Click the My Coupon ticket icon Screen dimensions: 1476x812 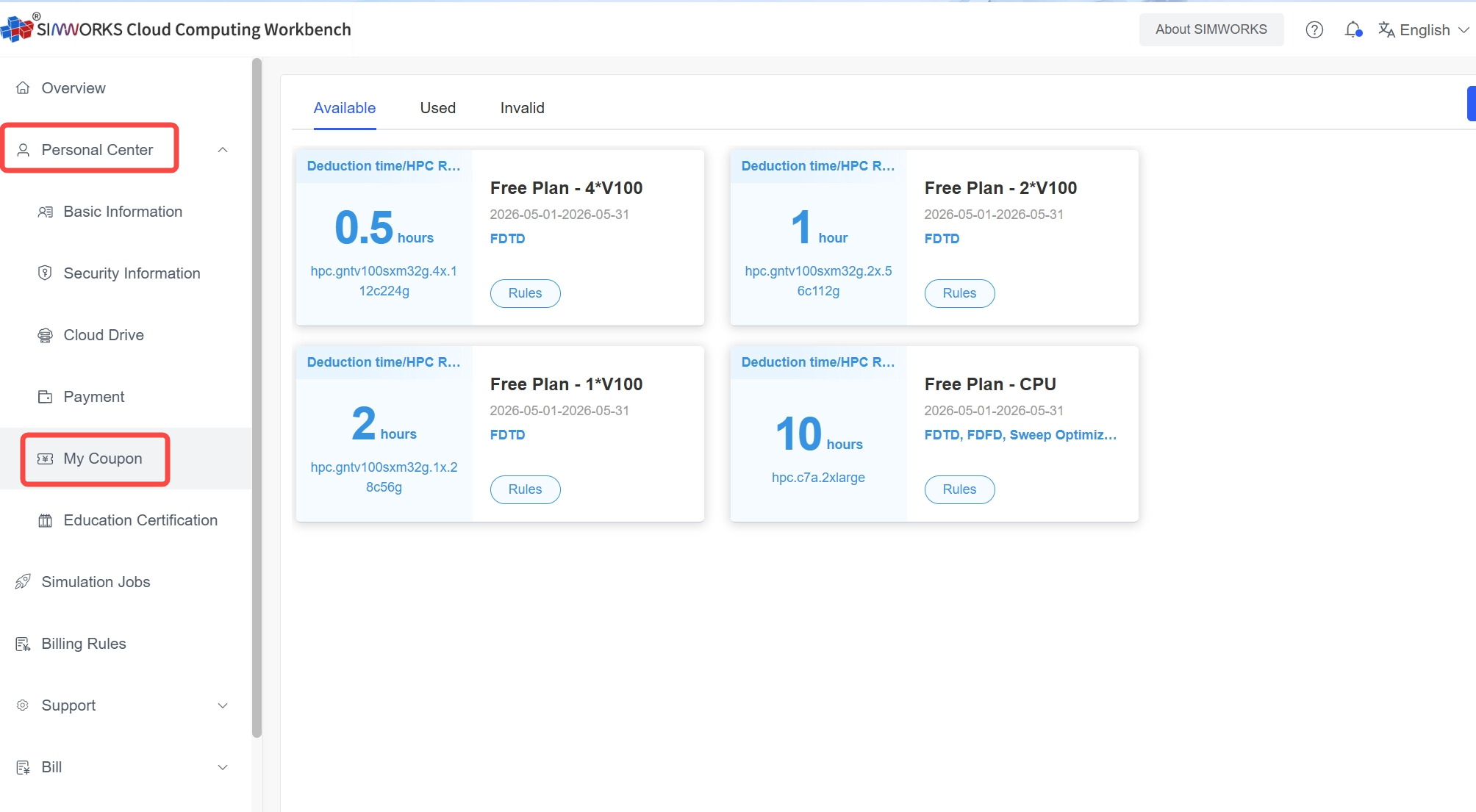point(45,459)
